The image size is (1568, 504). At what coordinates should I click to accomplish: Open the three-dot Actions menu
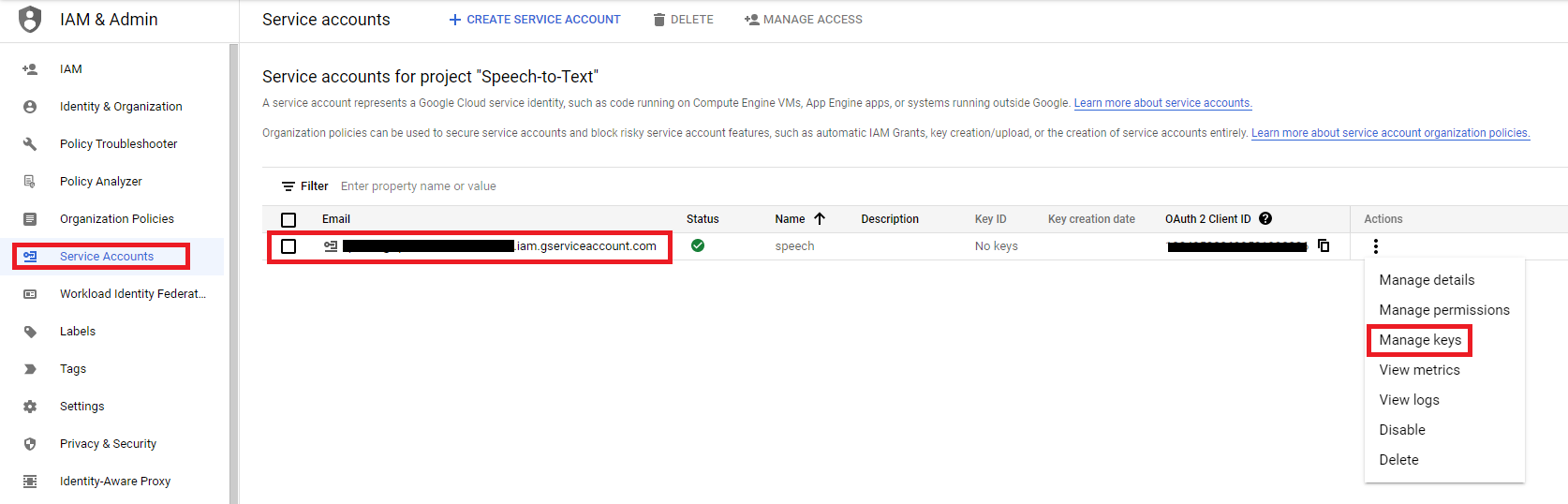tap(1375, 246)
